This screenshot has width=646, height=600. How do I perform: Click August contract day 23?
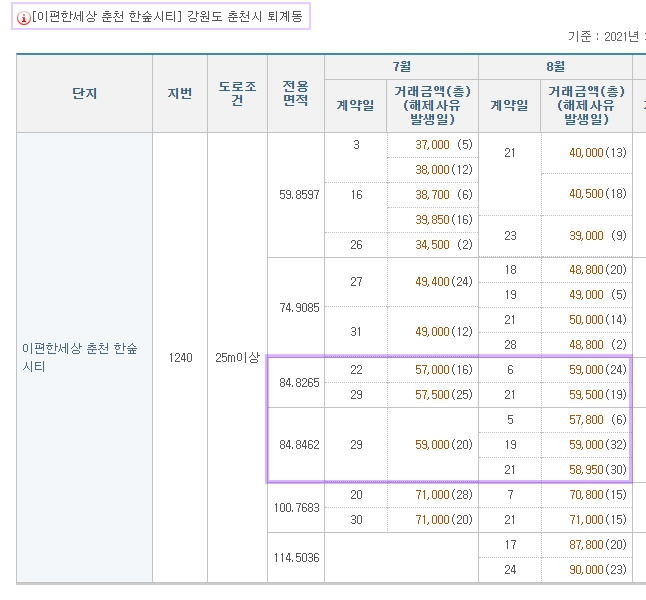click(510, 236)
